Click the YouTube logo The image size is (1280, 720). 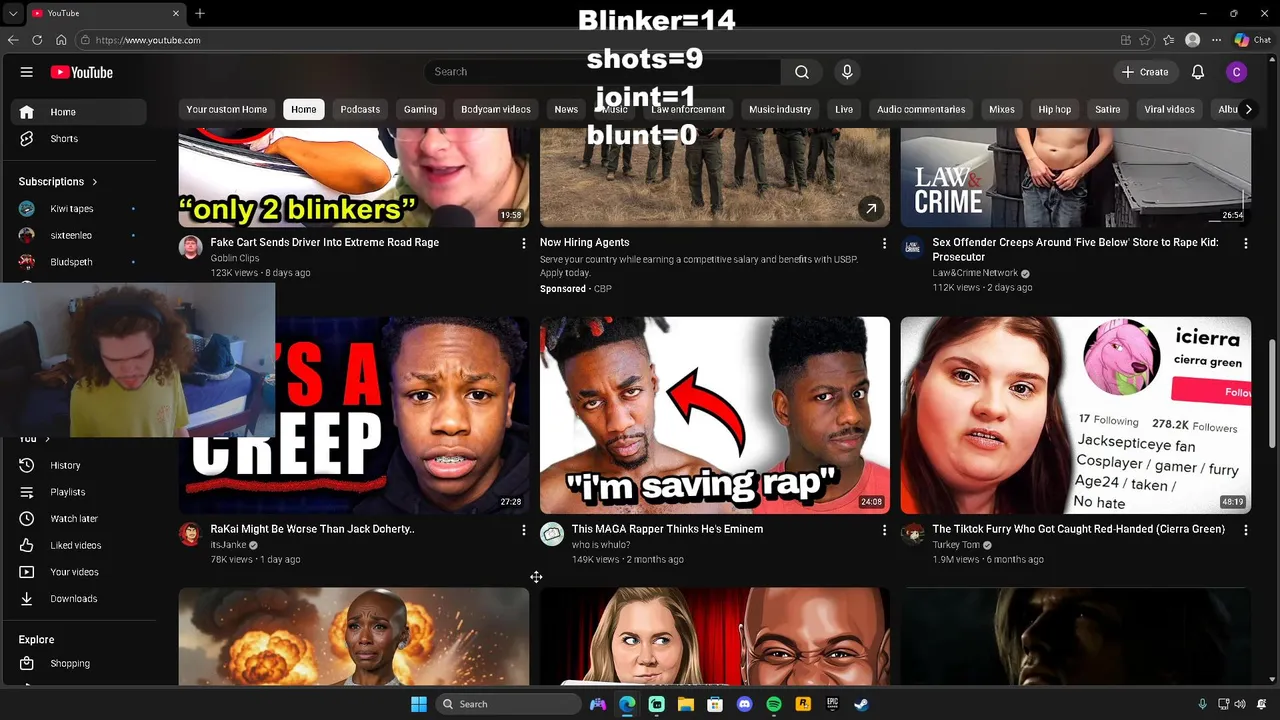81,72
